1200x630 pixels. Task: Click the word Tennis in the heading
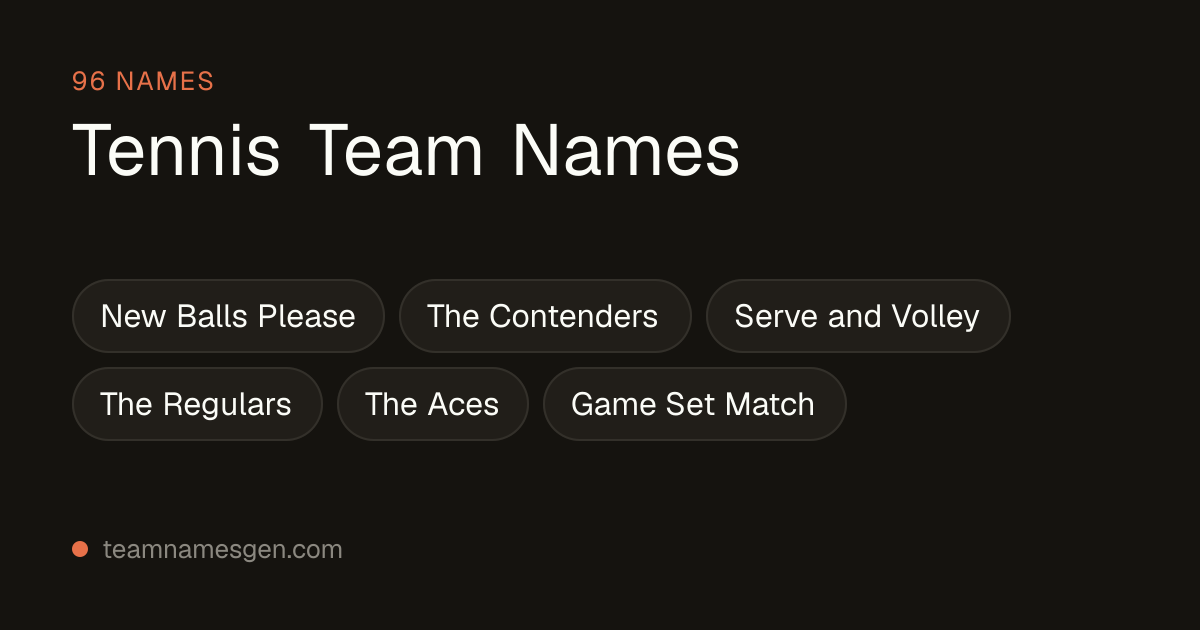pyautogui.click(x=176, y=150)
